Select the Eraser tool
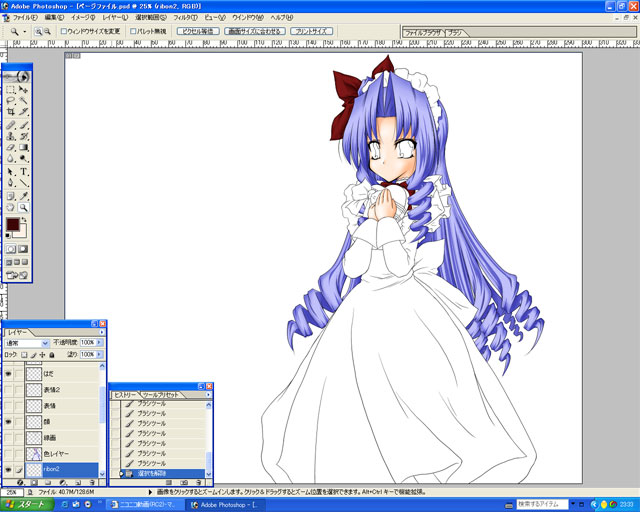Screen dimensions: 640x512 tap(11, 147)
